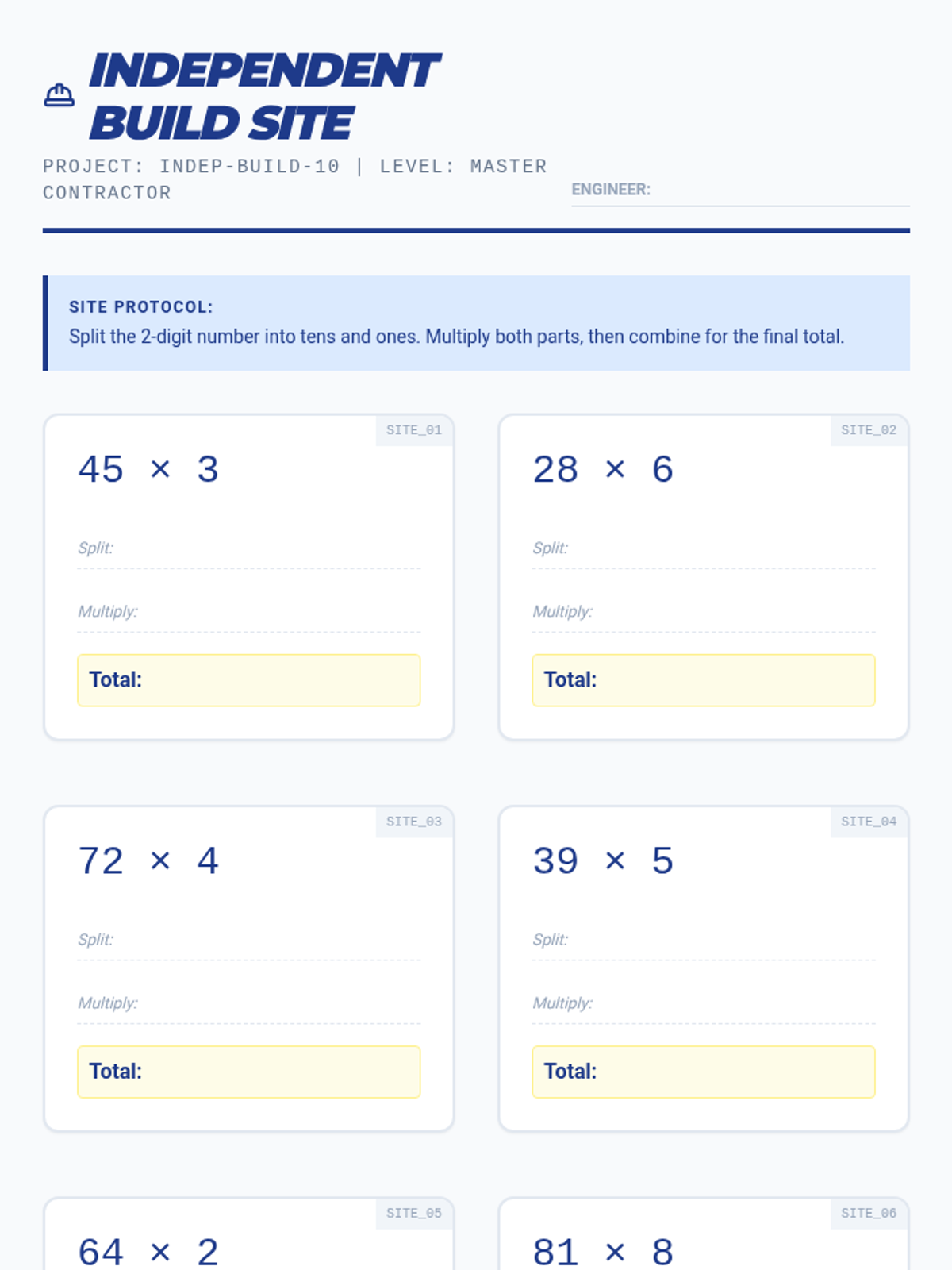952x1270 pixels.
Task: Click the Total box for 39 × 5
Action: point(704,1072)
